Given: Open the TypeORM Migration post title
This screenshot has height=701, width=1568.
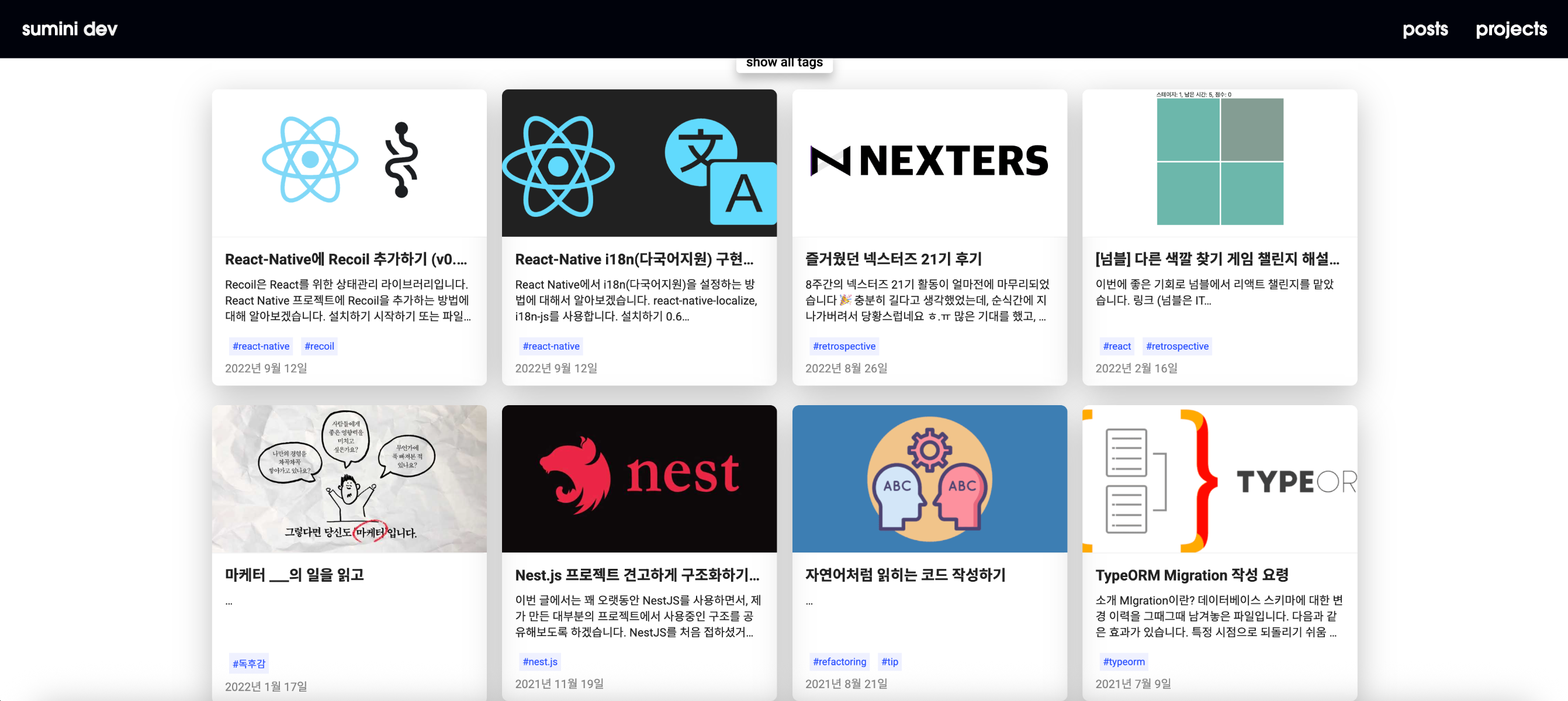Looking at the screenshot, I should tap(1191, 574).
